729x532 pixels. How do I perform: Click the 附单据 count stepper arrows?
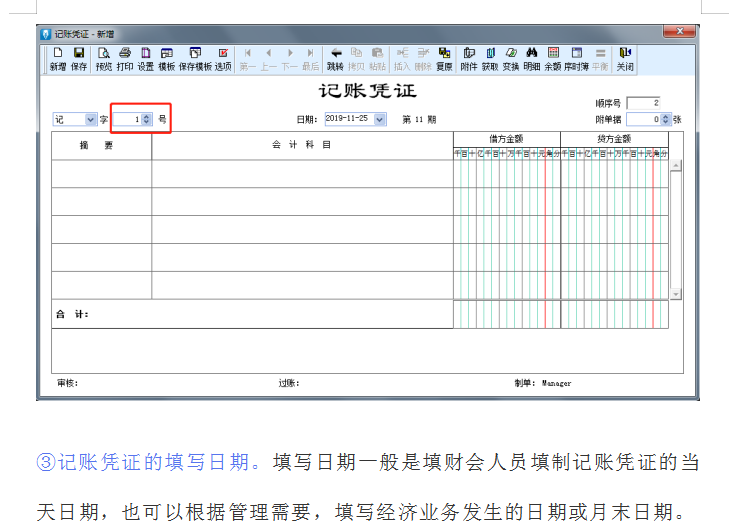[x=665, y=120]
